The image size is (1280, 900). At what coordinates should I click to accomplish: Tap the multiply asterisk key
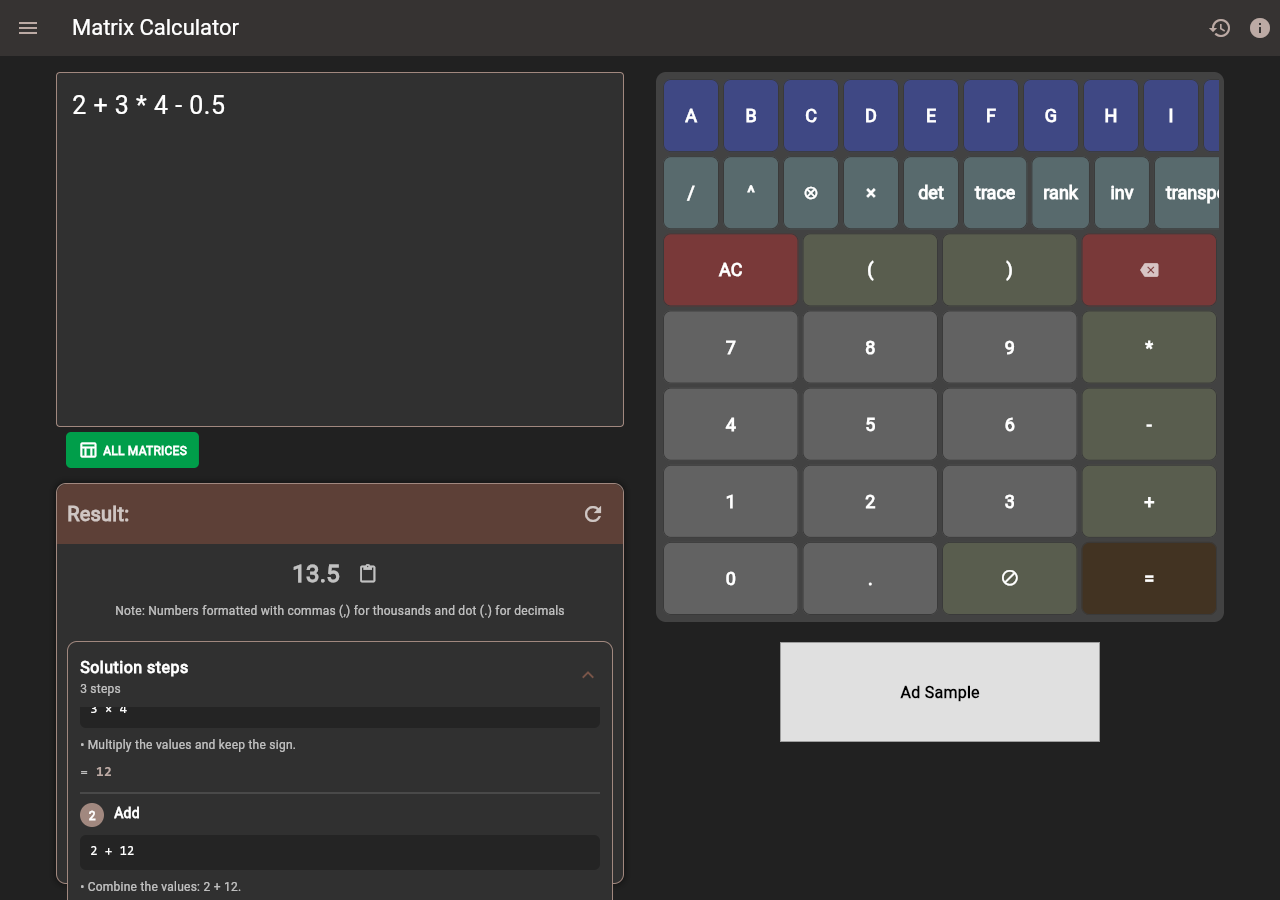pyautogui.click(x=1149, y=347)
